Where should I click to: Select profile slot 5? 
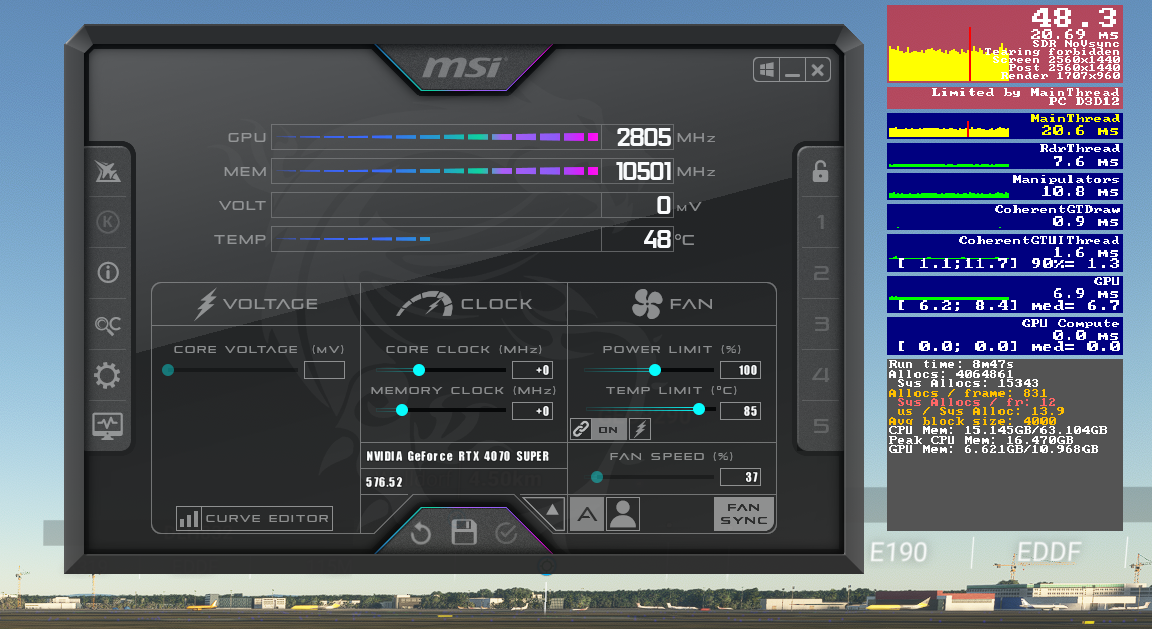tap(821, 425)
